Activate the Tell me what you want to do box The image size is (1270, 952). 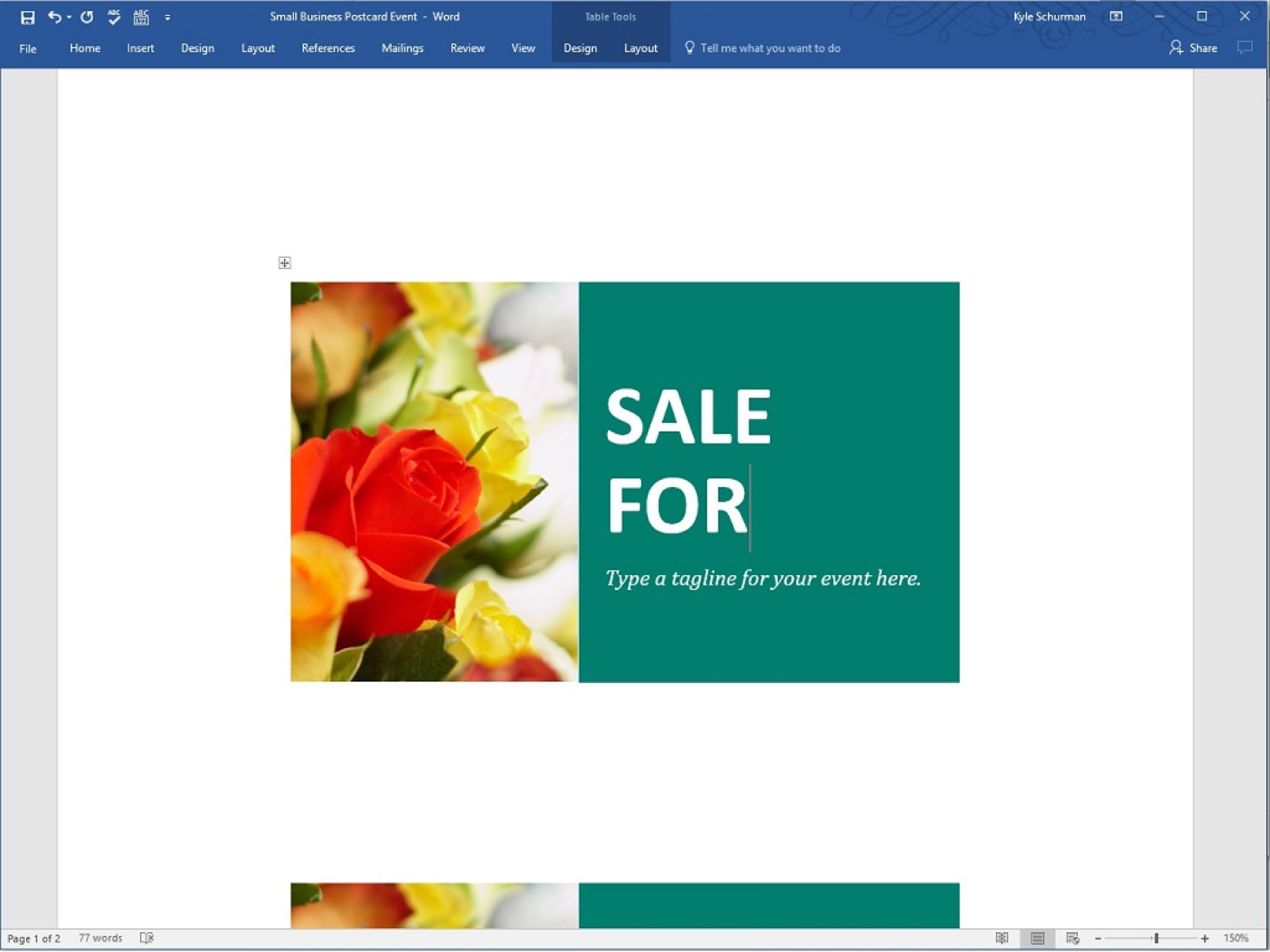click(x=762, y=48)
